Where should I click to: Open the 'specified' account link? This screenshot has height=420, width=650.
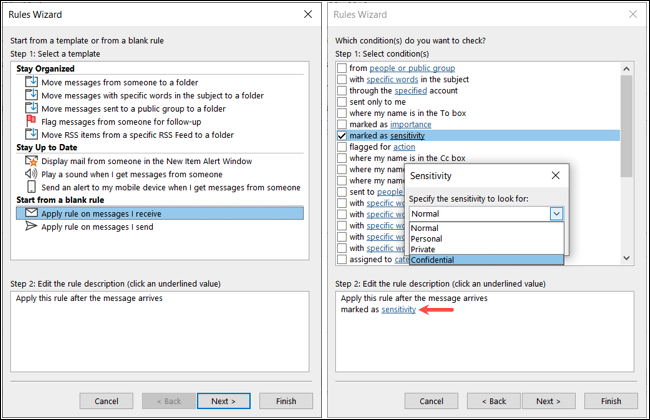[410, 90]
